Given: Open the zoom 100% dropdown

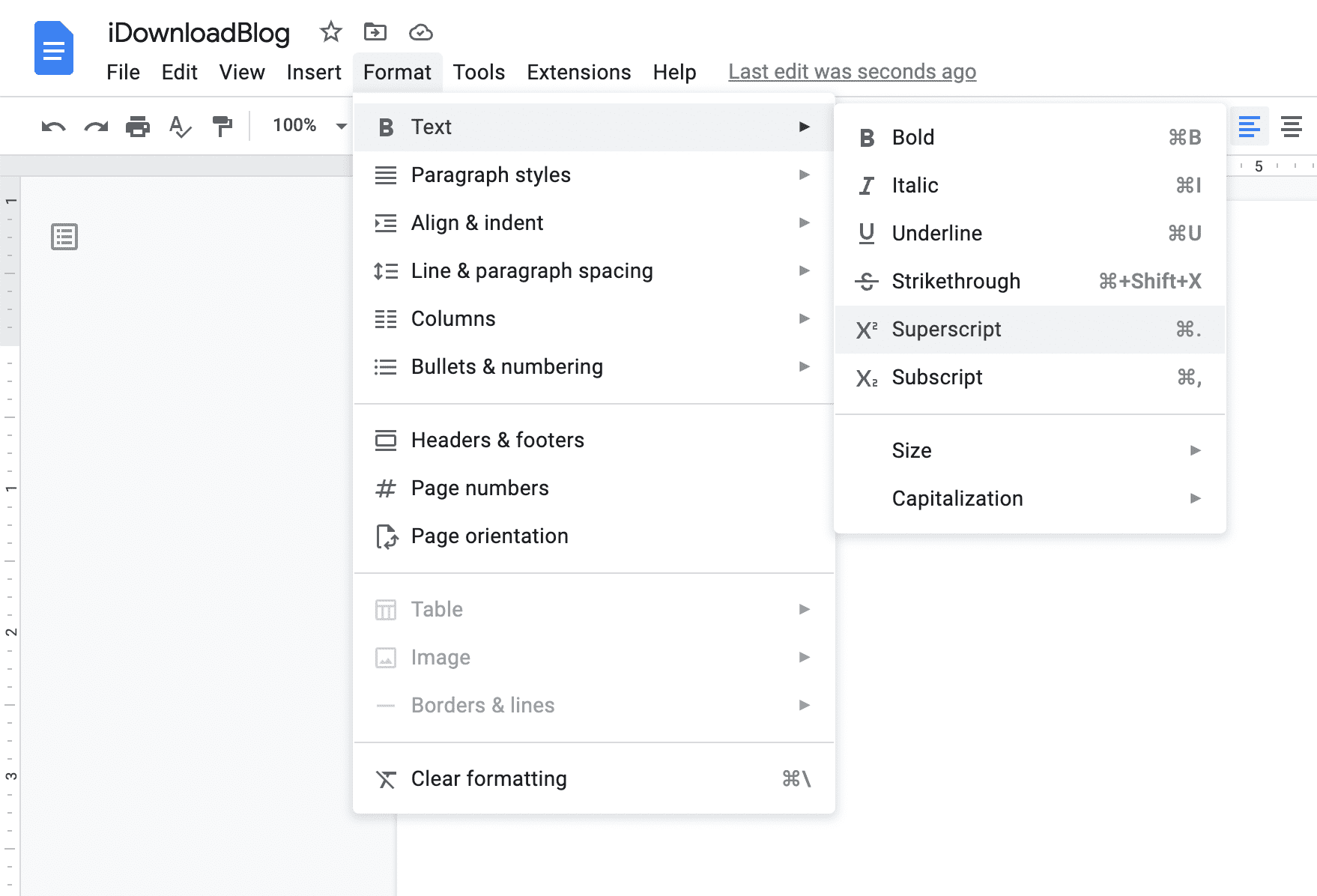Looking at the screenshot, I should pyautogui.click(x=309, y=125).
